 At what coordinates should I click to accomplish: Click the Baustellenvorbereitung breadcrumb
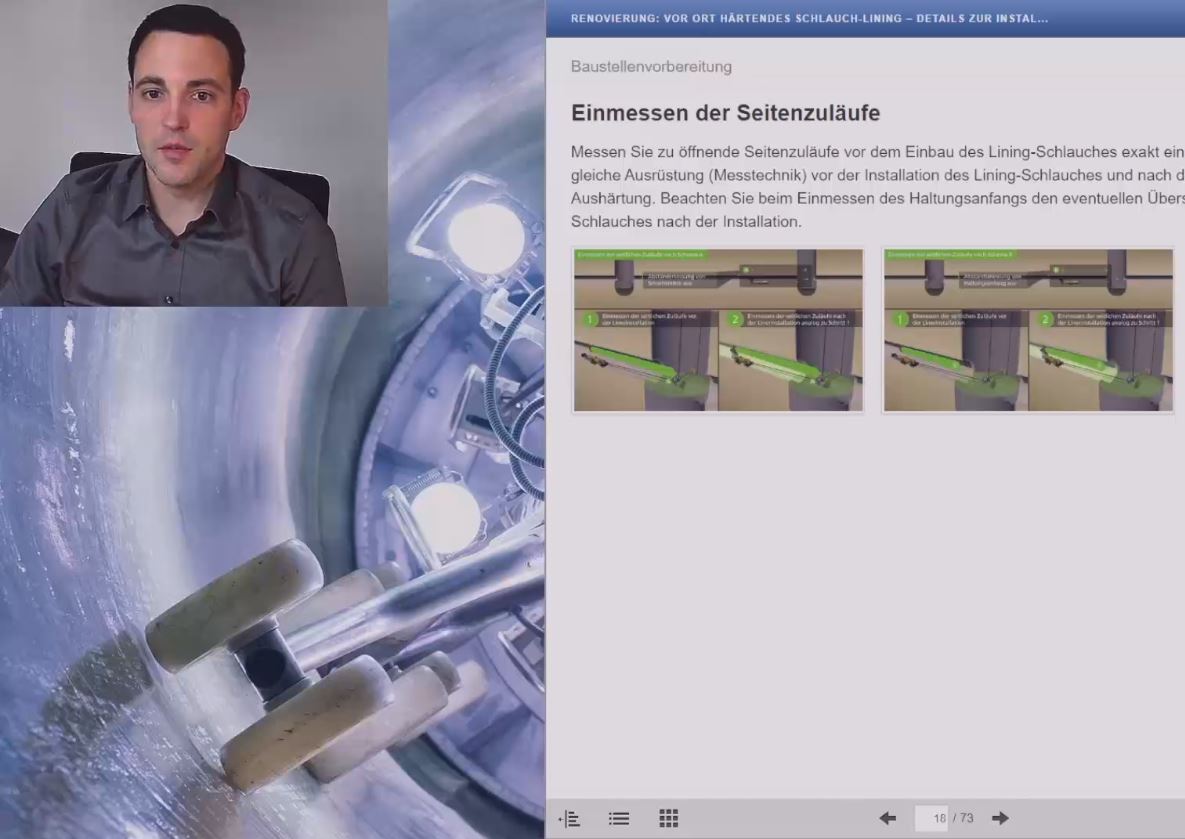[651, 67]
